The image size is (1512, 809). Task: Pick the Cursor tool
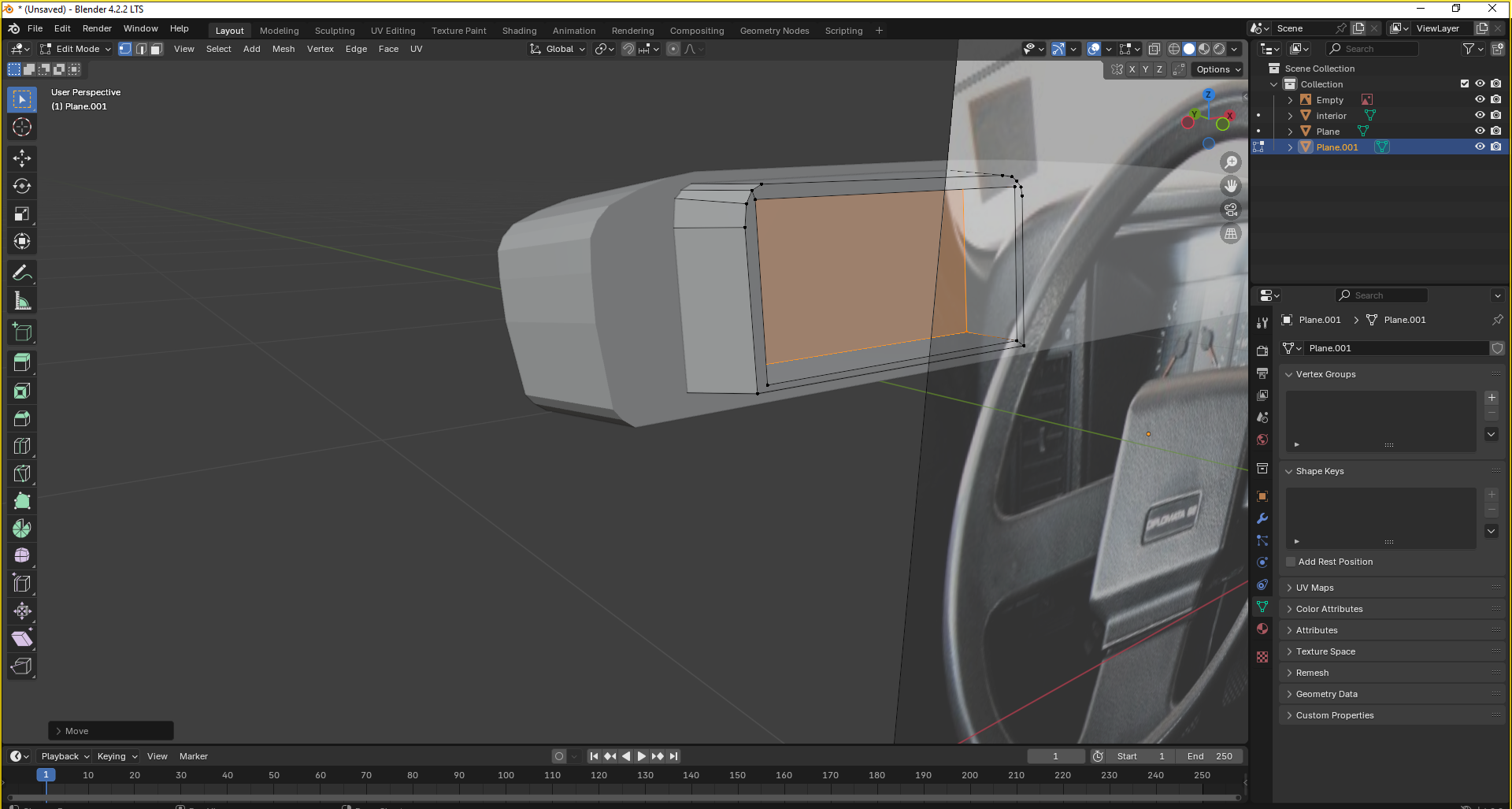coord(22,127)
